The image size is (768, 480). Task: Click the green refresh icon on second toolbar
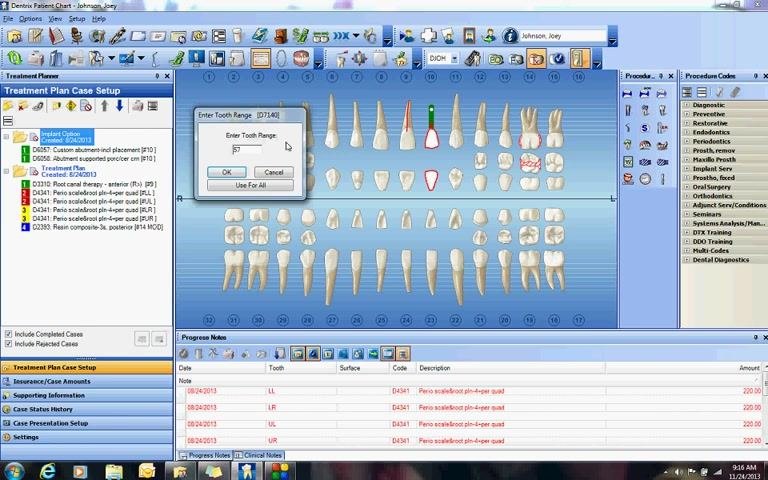(14, 58)
